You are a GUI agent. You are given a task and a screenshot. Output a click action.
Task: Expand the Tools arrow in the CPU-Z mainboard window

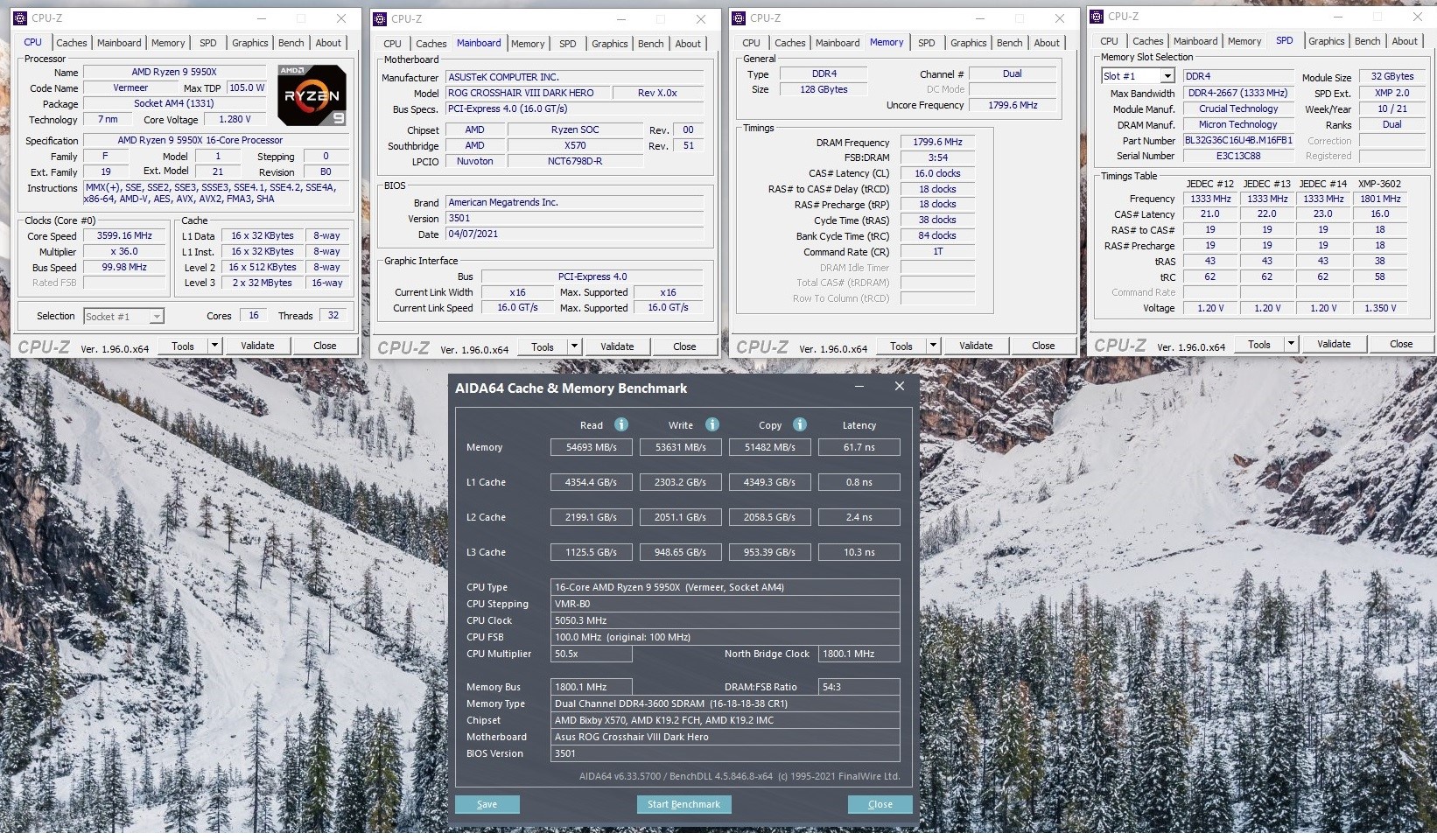[x=574, y=346]
